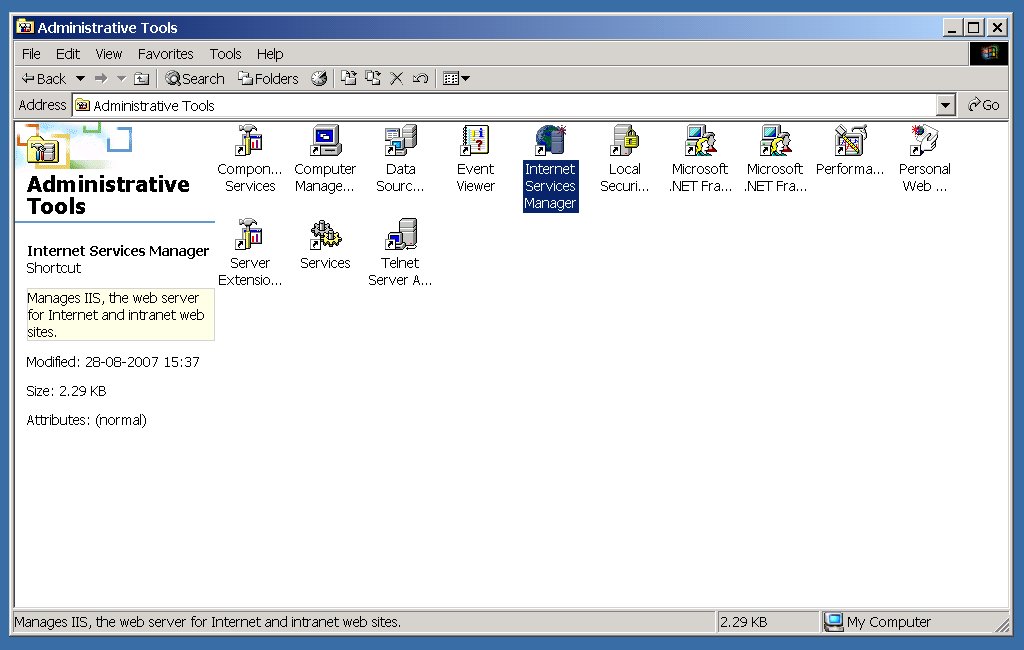Screen dimensions: 1024x650
Task: Click the Copy To toolbar icon
Action: pos(373,79)
